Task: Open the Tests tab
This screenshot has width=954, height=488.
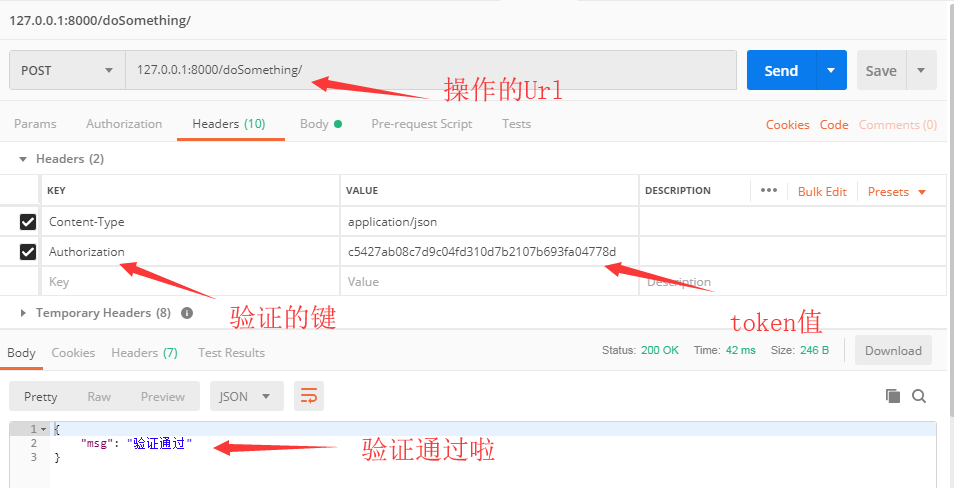Action: pos(517,124)
